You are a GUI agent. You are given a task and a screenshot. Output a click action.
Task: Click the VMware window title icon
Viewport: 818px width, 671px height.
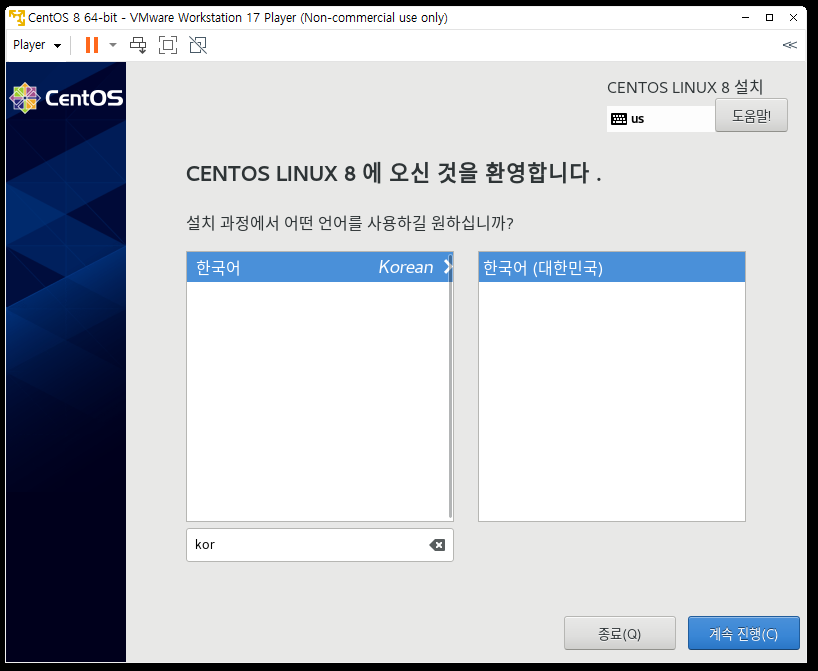point(17,17)
